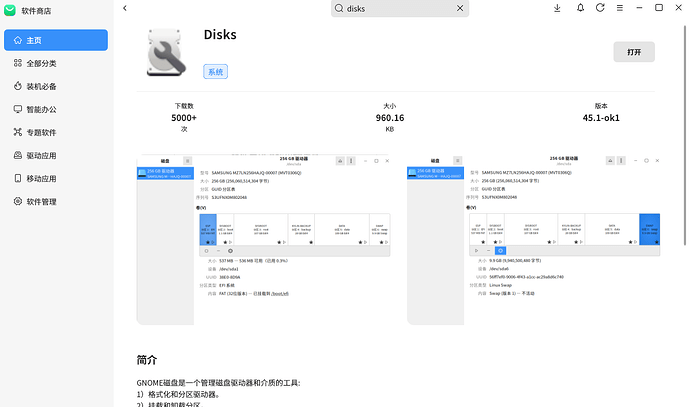Select 主页 in the sidebar

click(x=56, y=40)
